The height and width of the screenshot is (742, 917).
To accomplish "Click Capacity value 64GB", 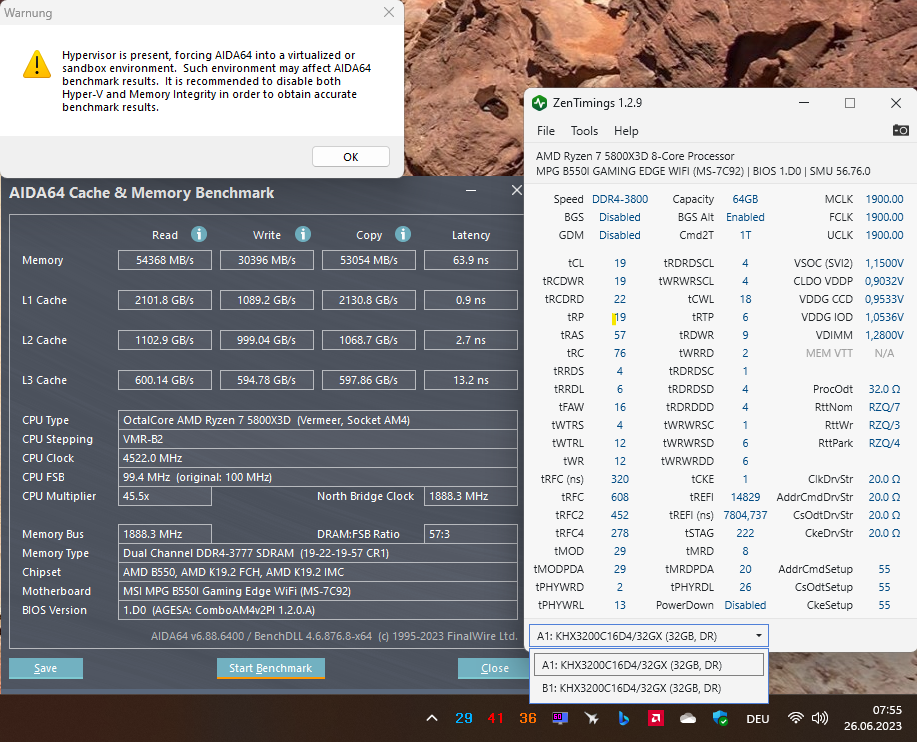I will pyautogui.click(x=745, y=199).
